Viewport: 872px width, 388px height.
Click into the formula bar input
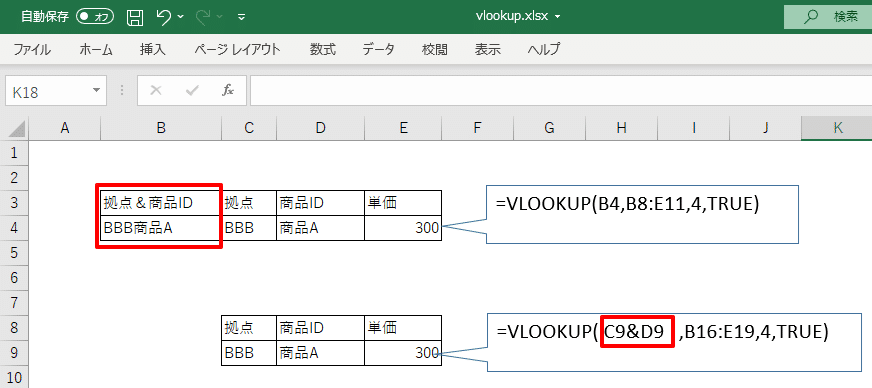click(x=561, y=91)
